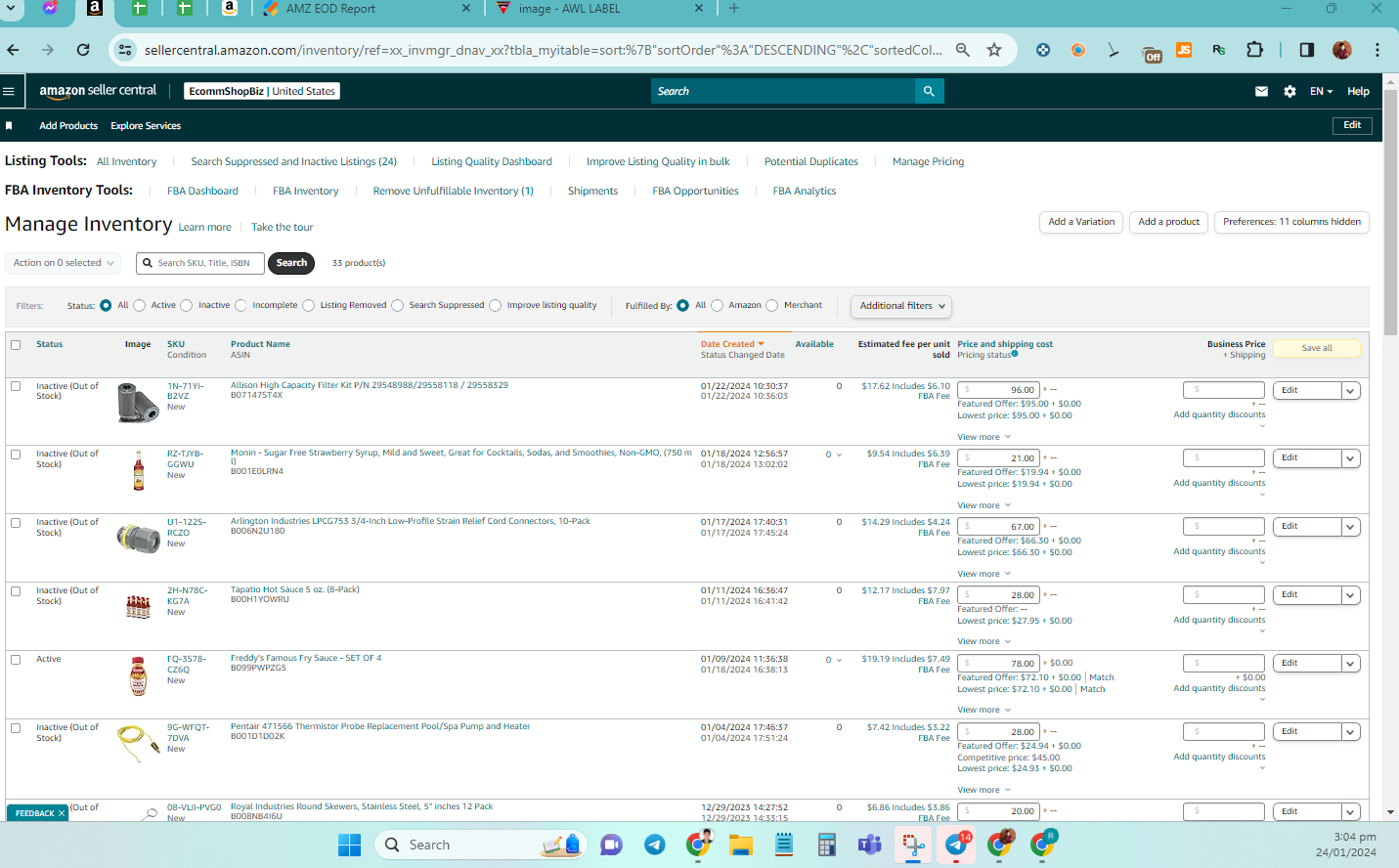Click the info icon next to Pricing status
Screen dimensions: 1399x868
(x=1015, y=354)
